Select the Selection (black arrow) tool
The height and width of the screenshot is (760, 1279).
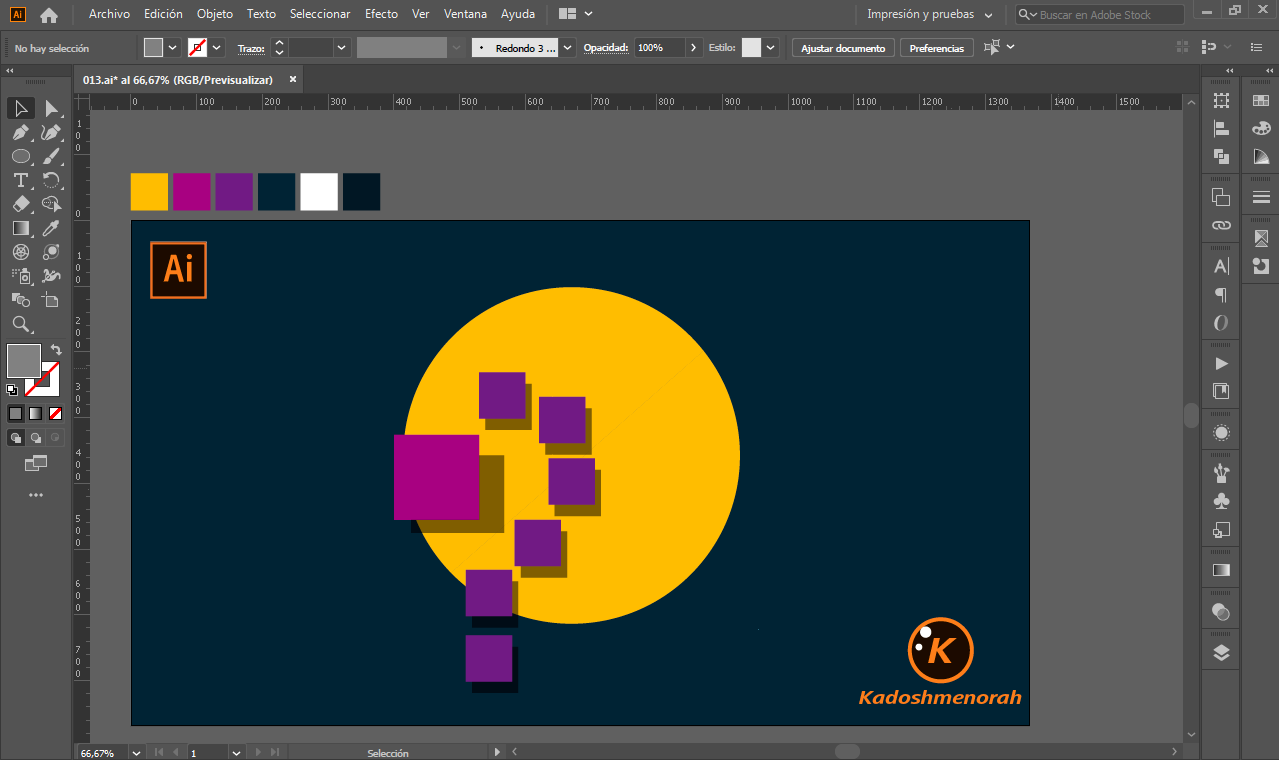[21, 108]
